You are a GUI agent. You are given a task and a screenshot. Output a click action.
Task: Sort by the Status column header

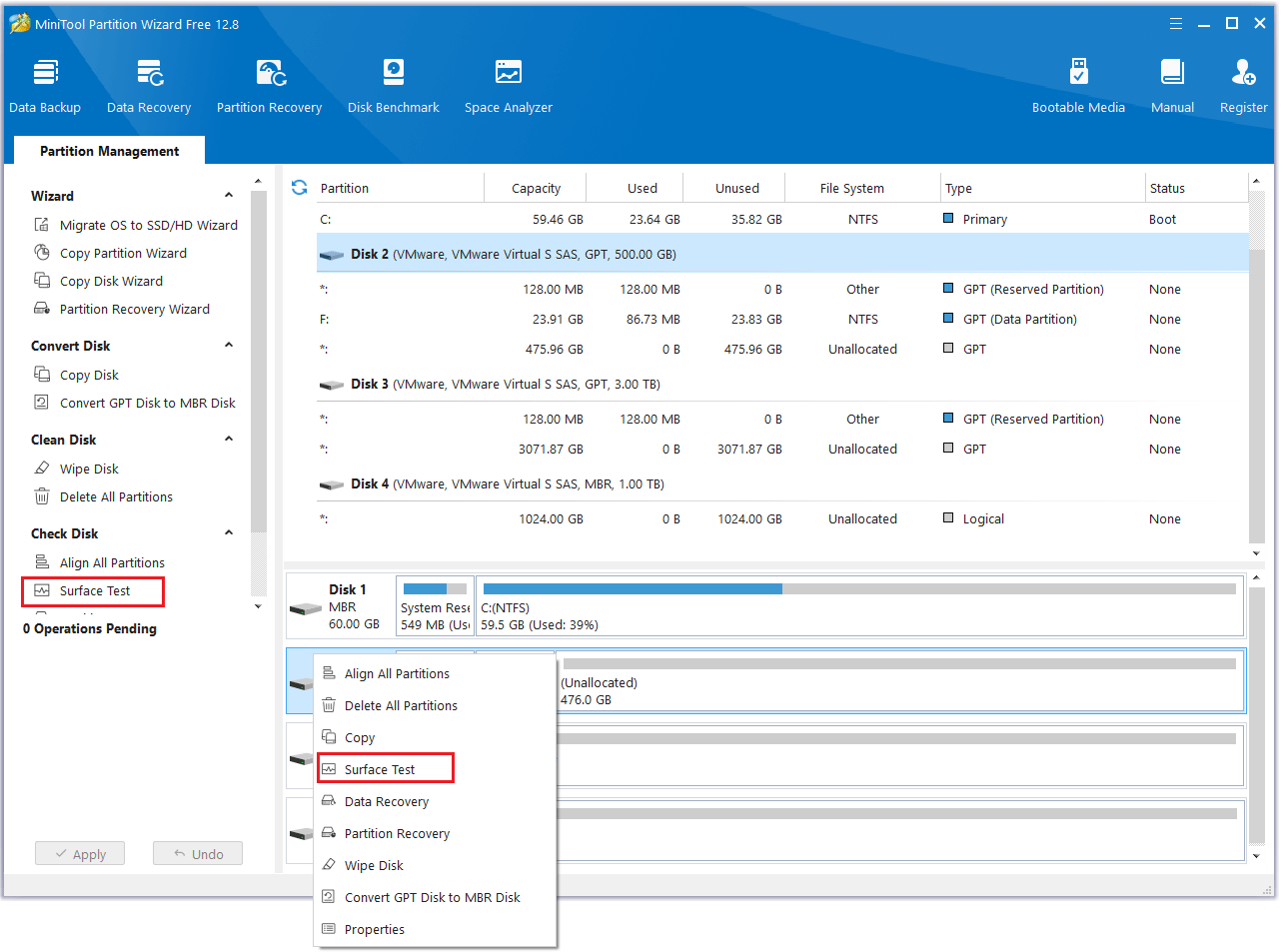coord(1195,188)
